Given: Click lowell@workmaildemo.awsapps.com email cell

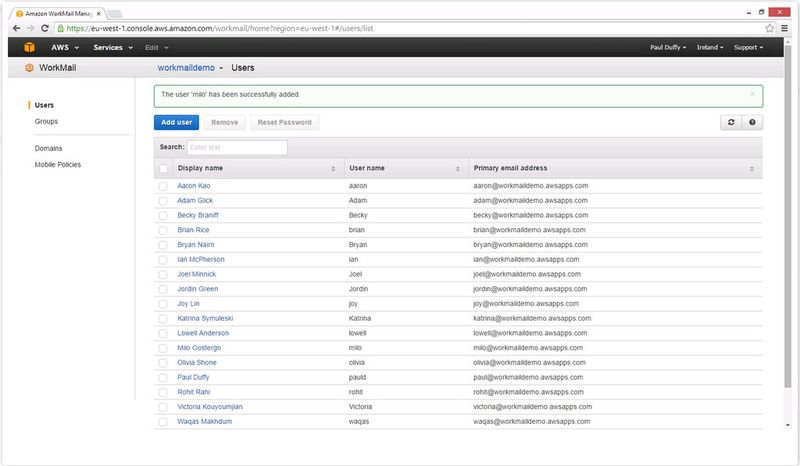Looking at the screenshot, I should point(530,333).
